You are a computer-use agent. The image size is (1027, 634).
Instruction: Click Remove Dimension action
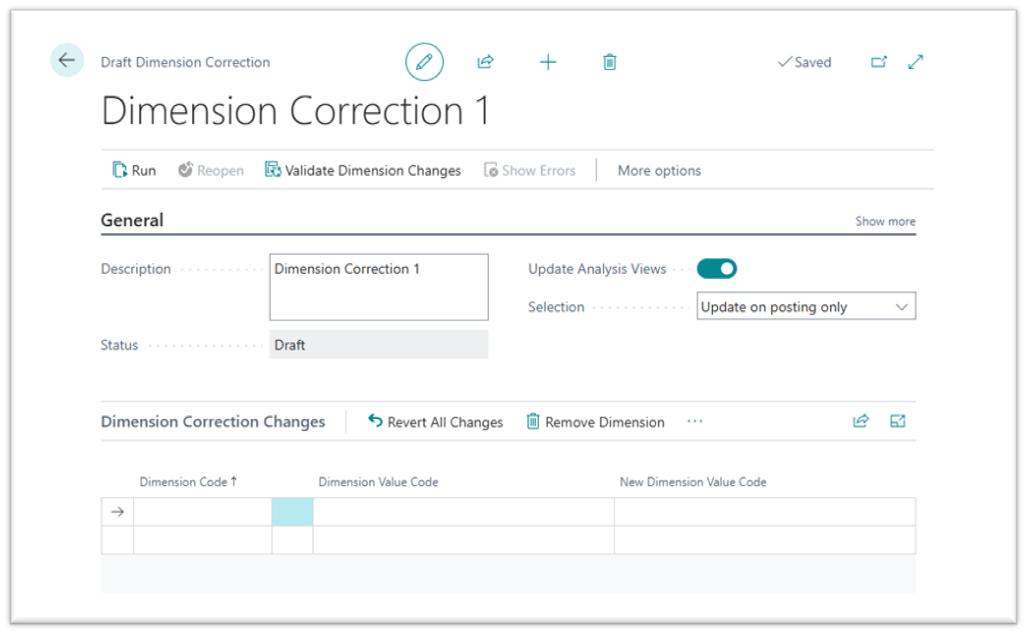point(595,422)
